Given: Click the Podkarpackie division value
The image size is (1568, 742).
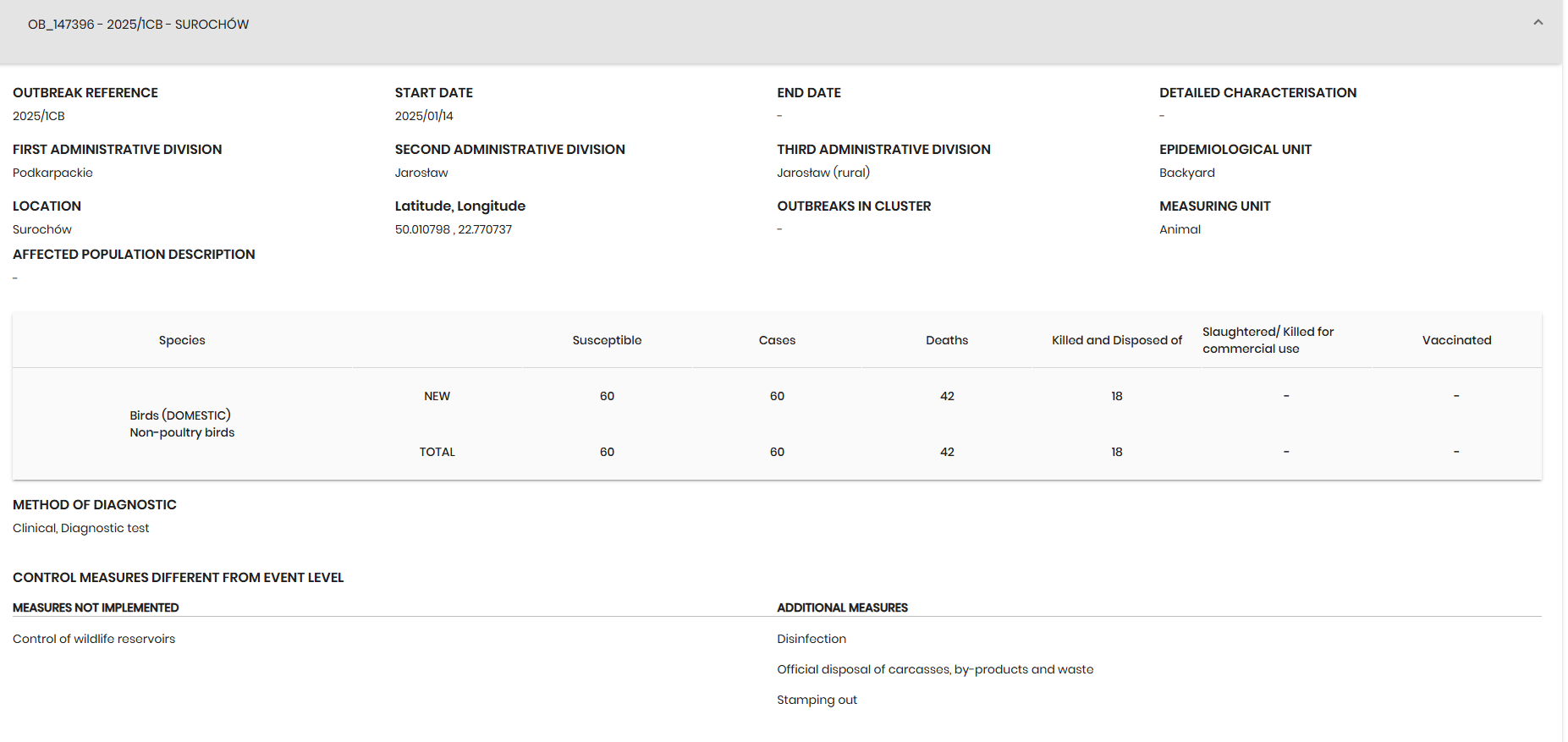Looking at the screenshot, I should click(x=52, y=173).
